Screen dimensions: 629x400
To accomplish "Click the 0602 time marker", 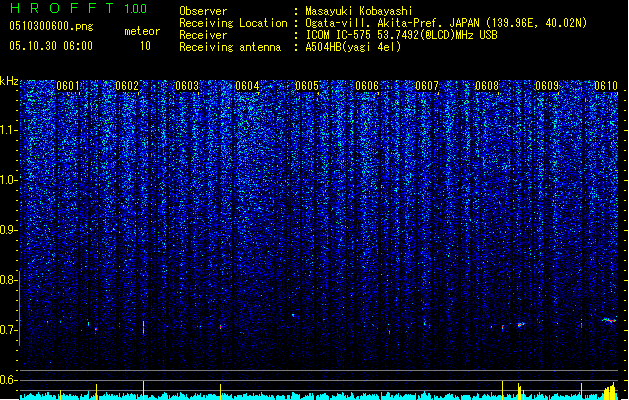I will (x=127, y=86).
